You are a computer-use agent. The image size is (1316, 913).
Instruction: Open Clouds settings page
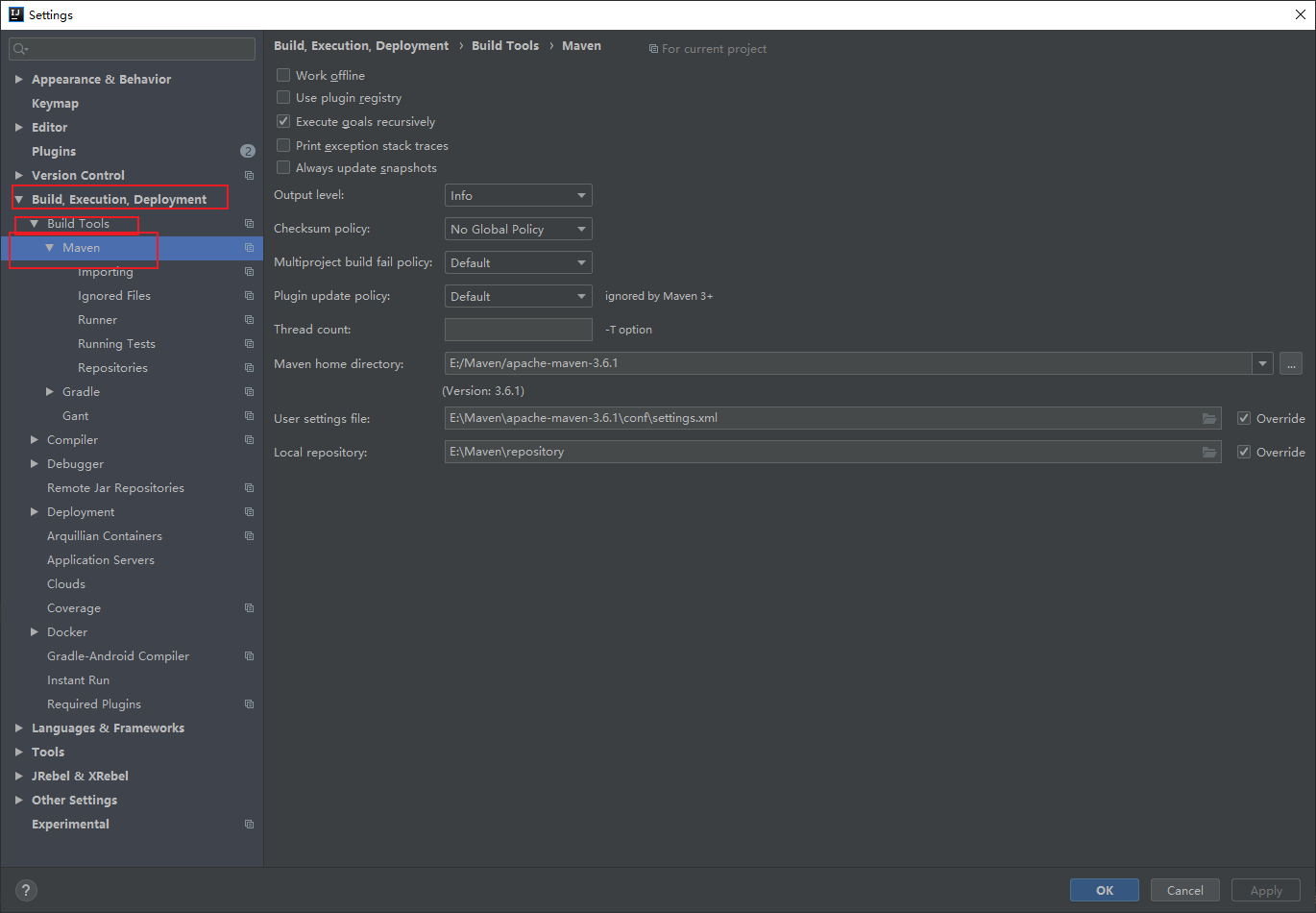(66, 584)
